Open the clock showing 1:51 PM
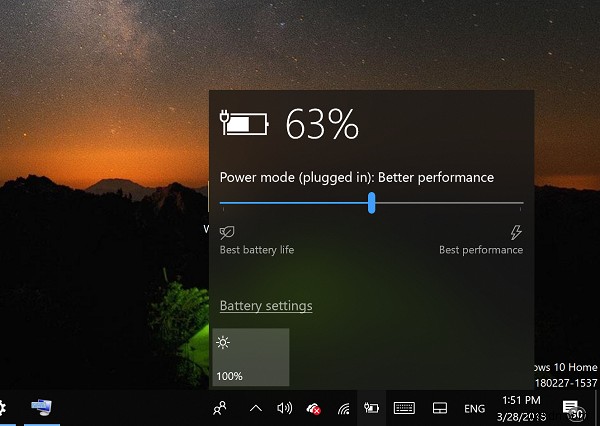 click(521, 408)
